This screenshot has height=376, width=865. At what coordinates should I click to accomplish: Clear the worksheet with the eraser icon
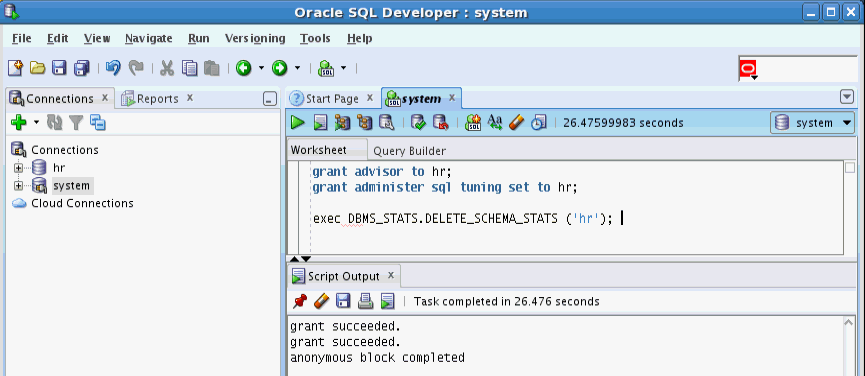pyautogui.click(x=516, y=122)
